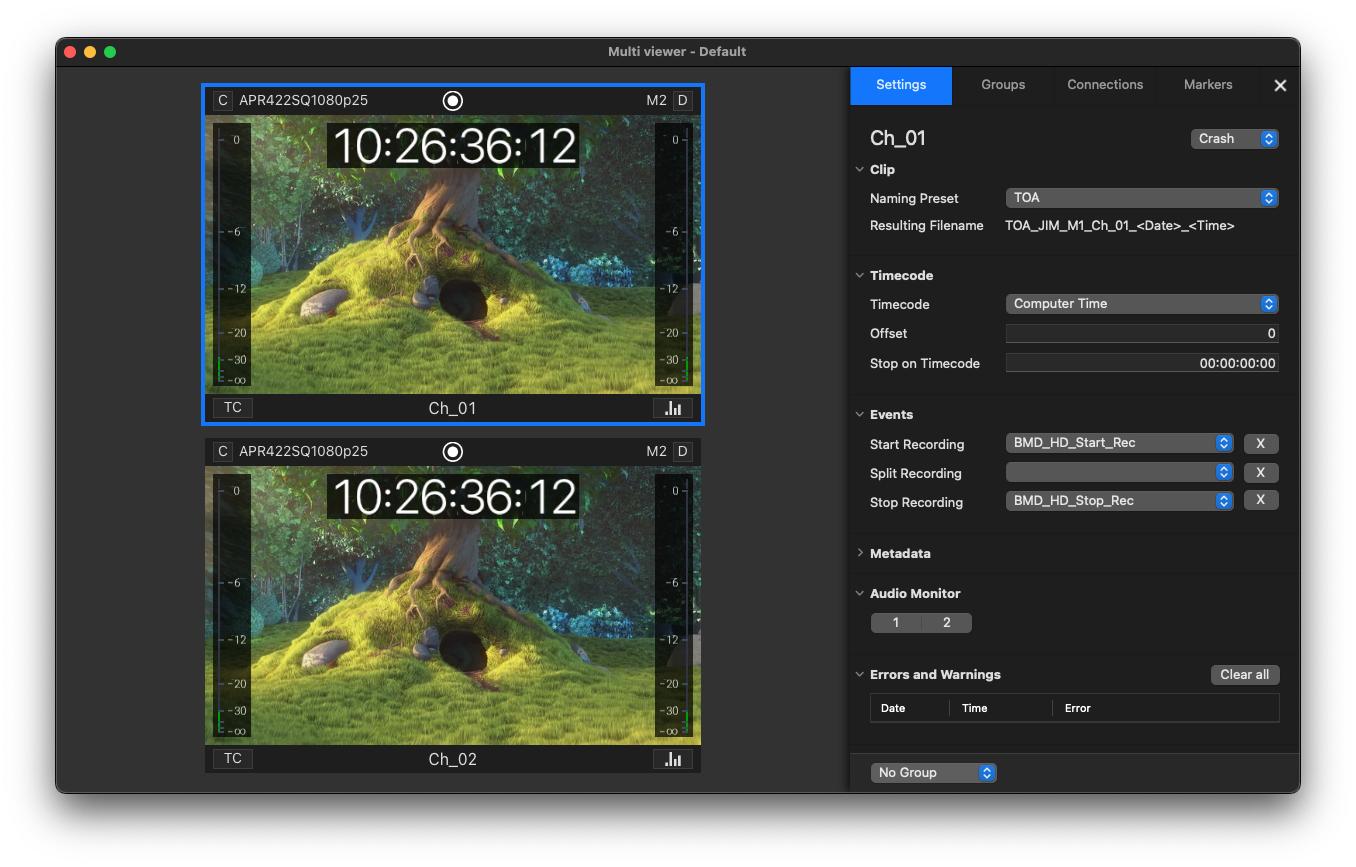Toggle audio monitor channel 1

[x=896, y=623]
